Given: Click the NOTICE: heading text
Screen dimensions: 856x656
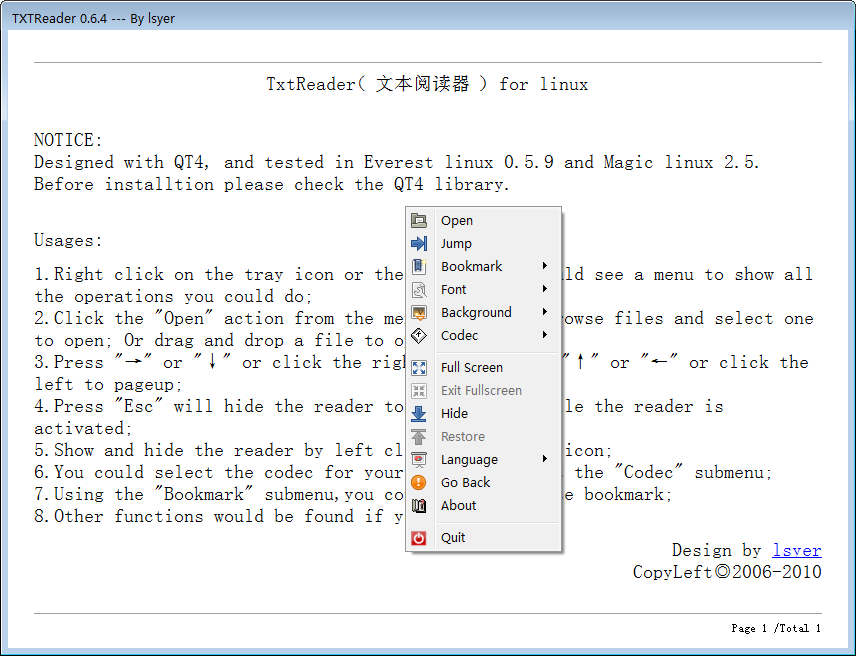Looking at the screenshot, I should [x=68, y=140].
